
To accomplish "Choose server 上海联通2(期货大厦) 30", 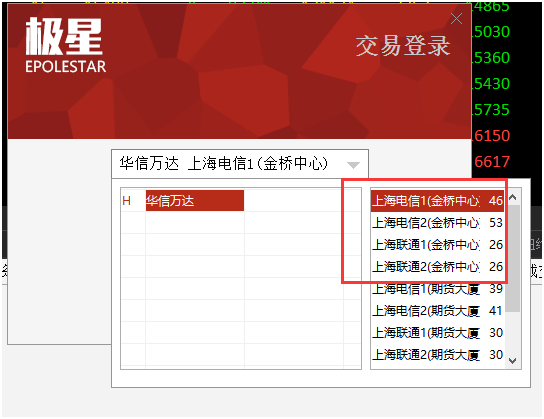I will click(x=437, y=355).
